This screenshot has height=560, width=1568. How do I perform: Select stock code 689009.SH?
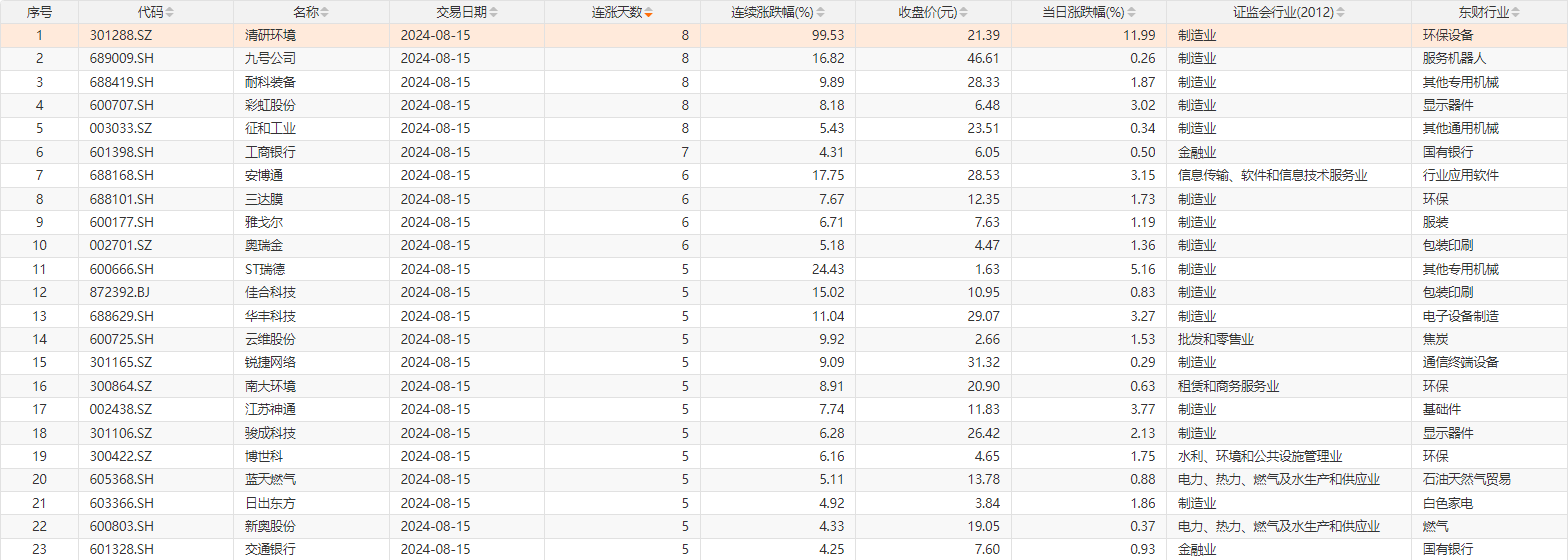(120, 58)
